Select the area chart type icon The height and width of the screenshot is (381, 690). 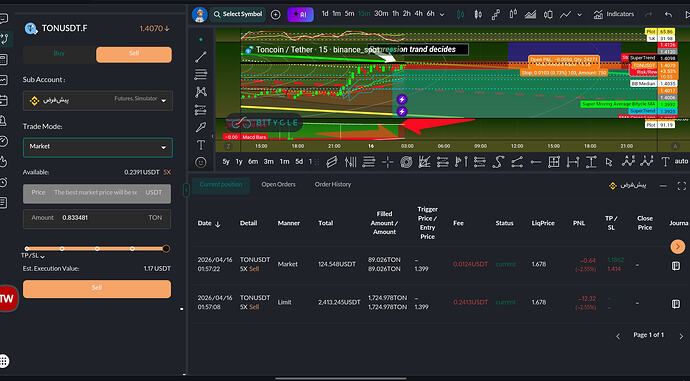point(530,15)
